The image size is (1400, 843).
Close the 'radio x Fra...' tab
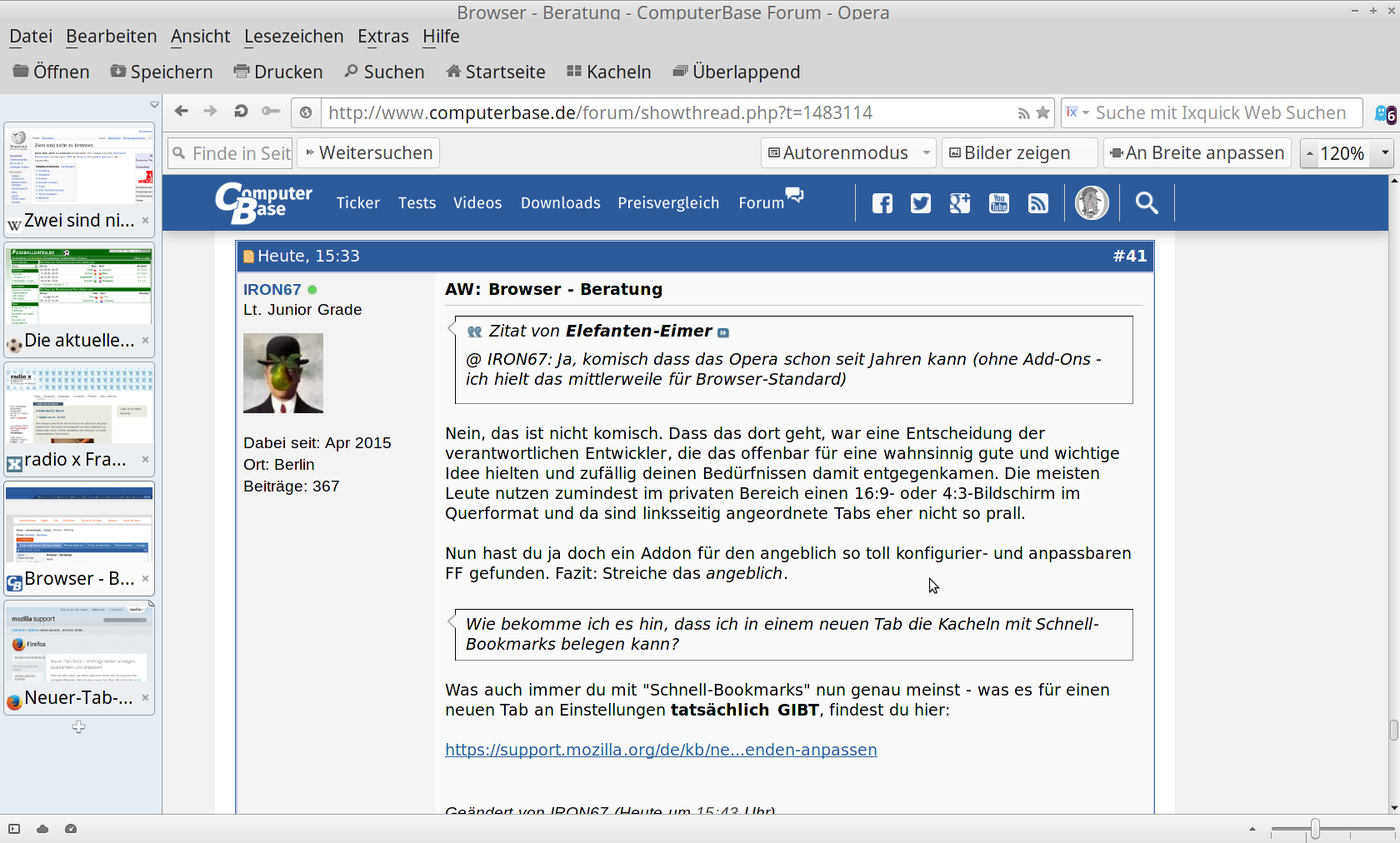tap(145, 459)
